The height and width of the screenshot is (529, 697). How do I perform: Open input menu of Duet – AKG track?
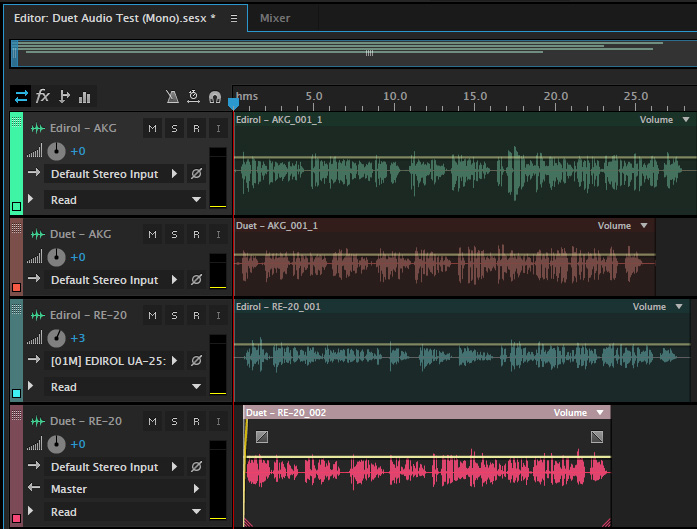click(x=114, y=280)
